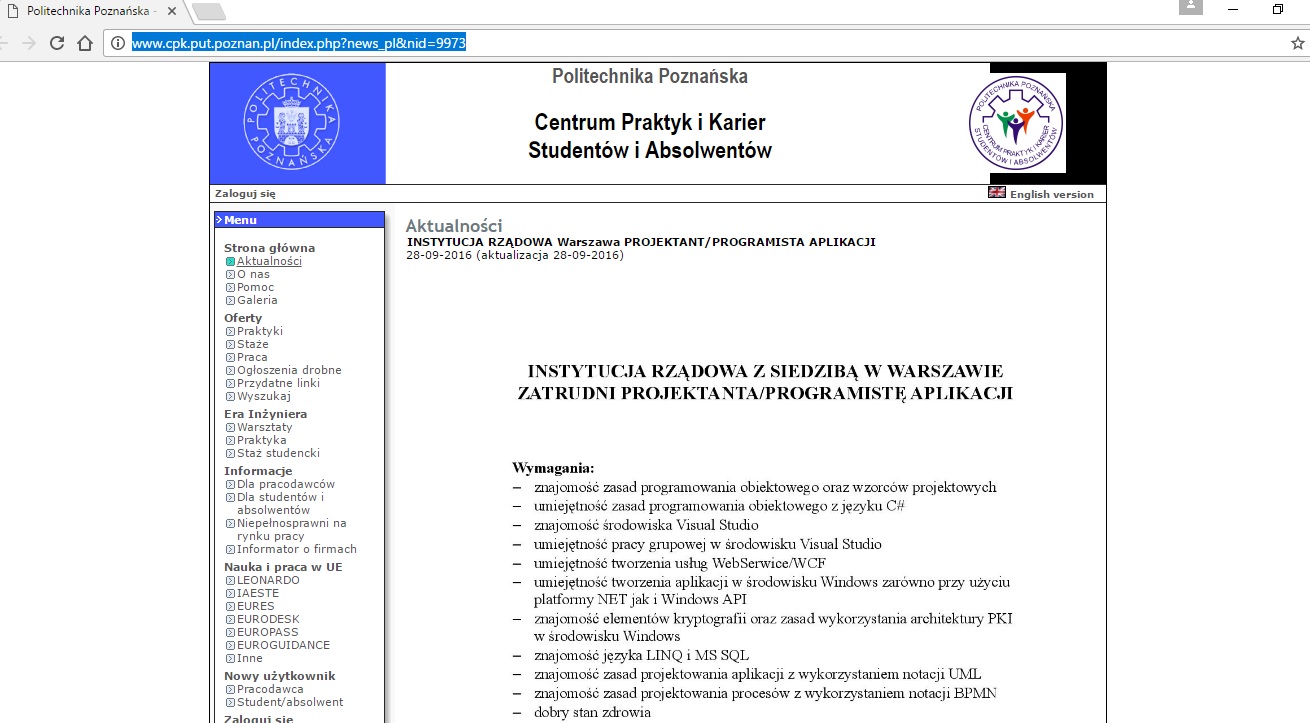Register as Pracodawca
This screenshot has width=1310, height=723.
(270, 689)
